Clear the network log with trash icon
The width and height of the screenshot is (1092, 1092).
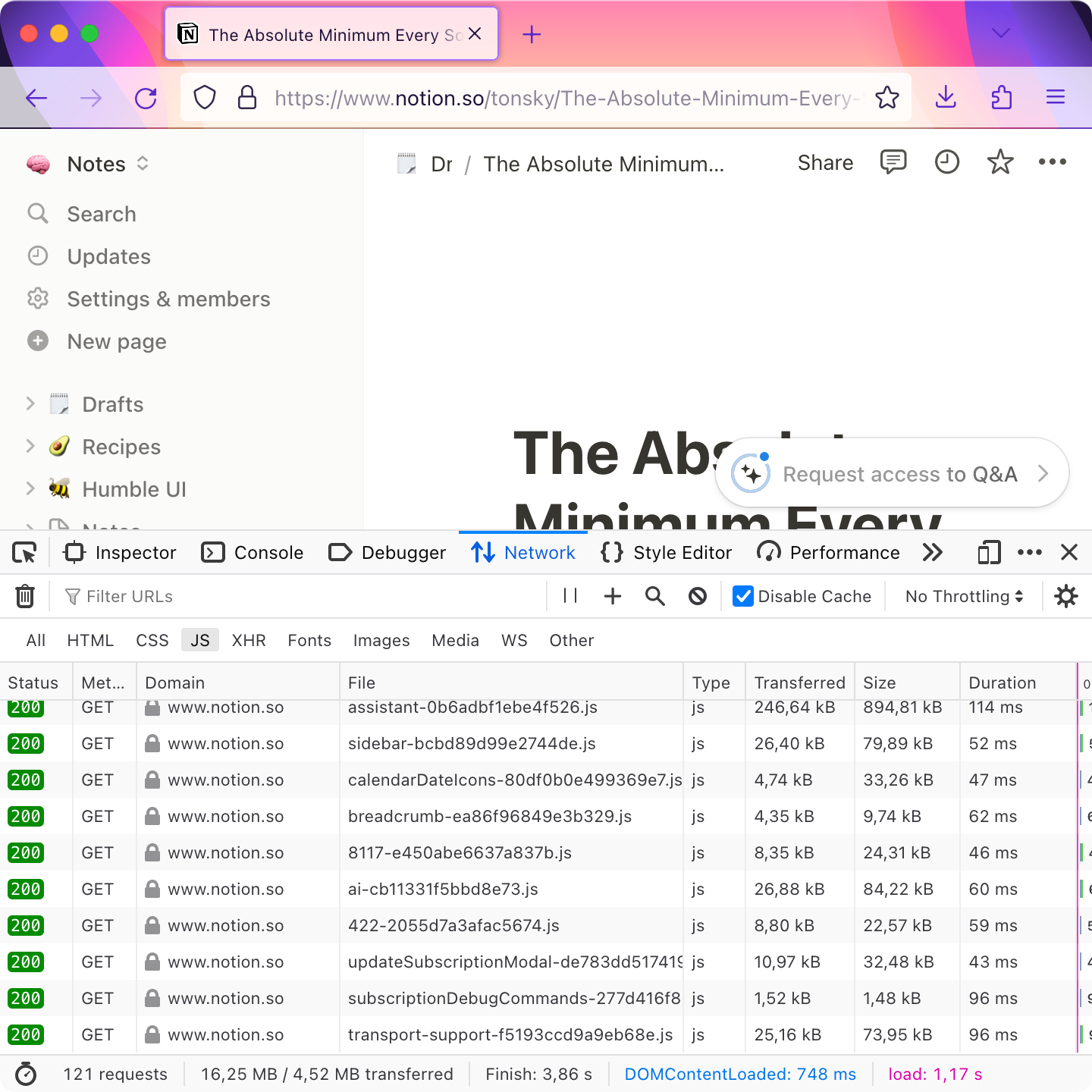(25, 597)
